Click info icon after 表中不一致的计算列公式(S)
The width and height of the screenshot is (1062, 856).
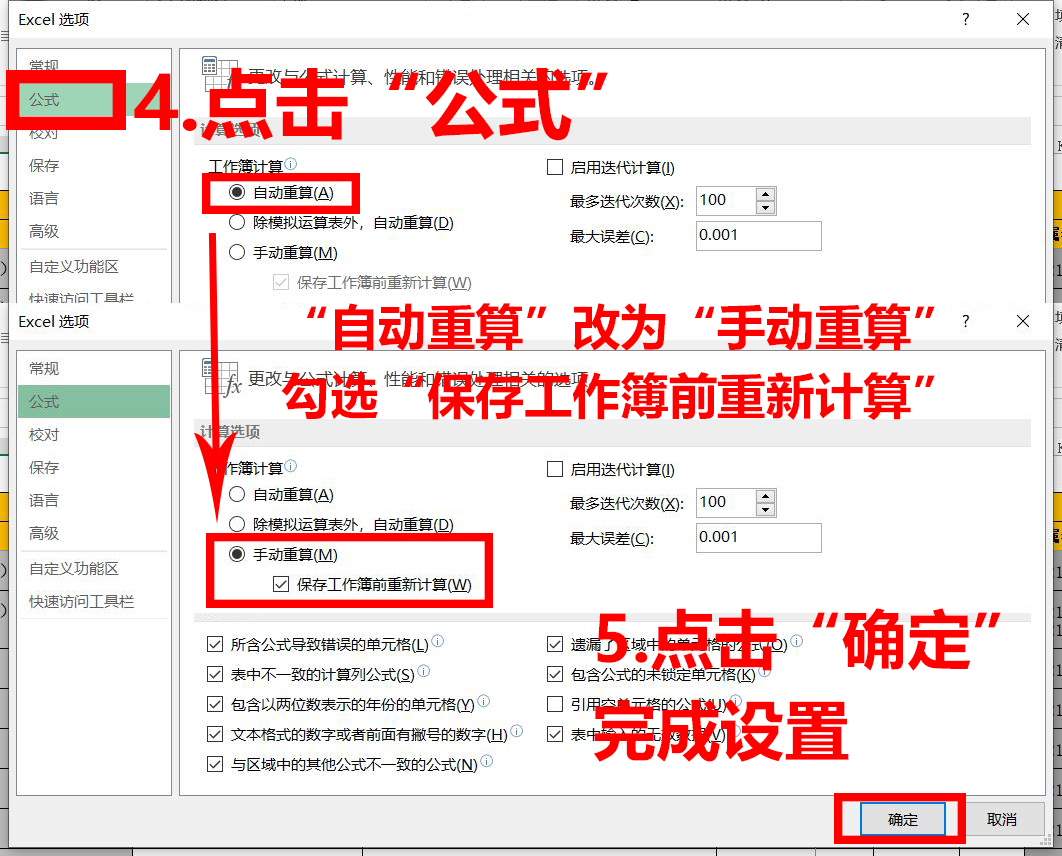pyautogui.click(x=423, y=670)
